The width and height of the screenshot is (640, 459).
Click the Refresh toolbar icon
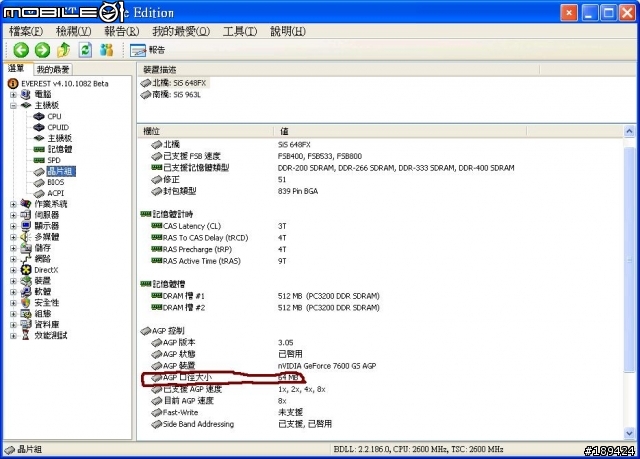click(x=85, y=50)
